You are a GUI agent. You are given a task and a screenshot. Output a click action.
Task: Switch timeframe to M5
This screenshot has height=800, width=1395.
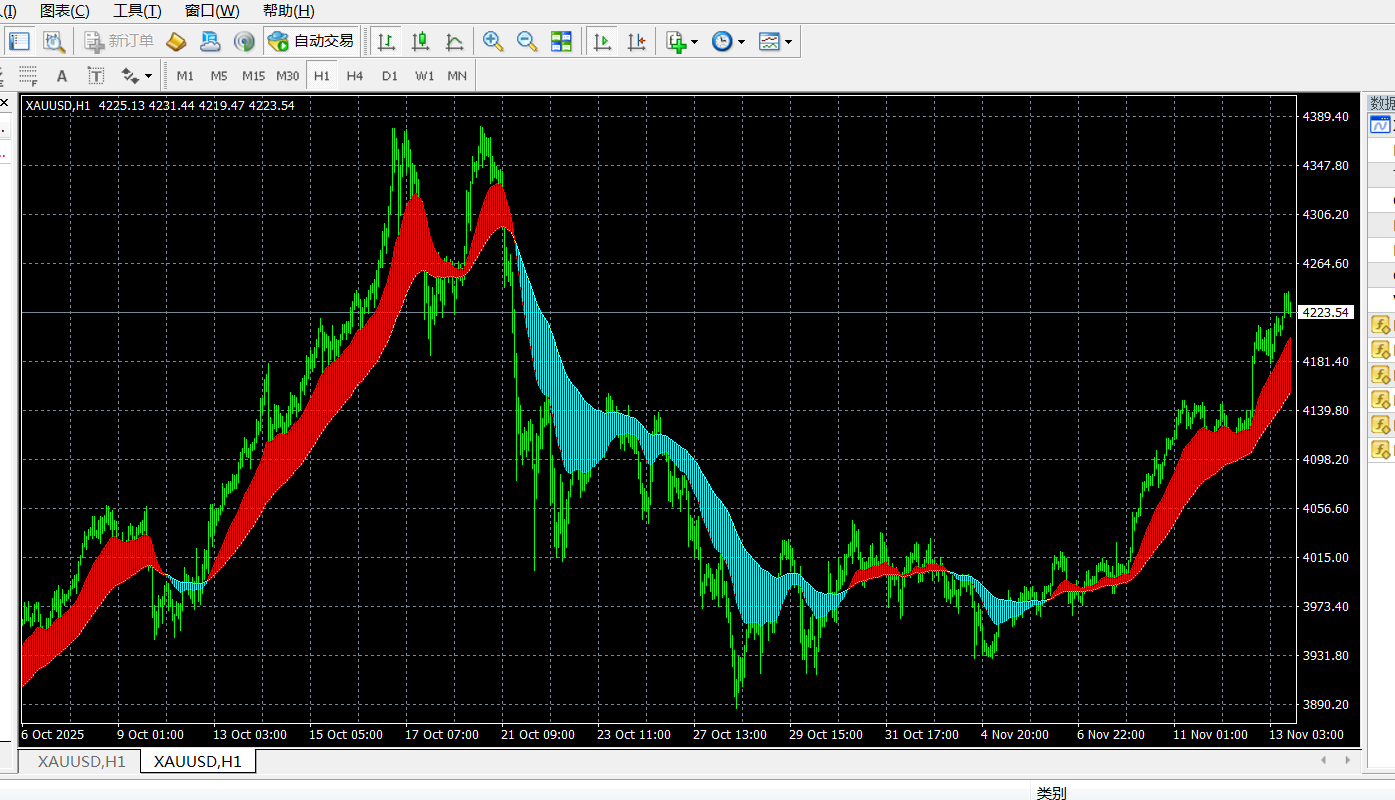coord(219,76)
